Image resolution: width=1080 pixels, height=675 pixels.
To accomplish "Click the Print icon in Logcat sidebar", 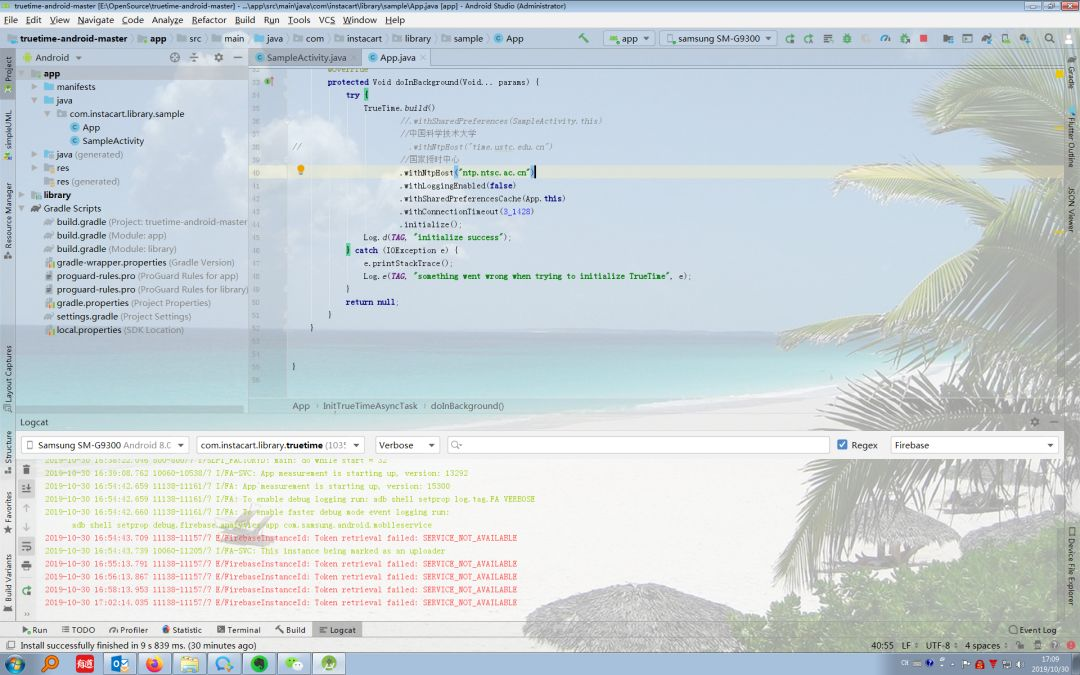I will 26,566.
